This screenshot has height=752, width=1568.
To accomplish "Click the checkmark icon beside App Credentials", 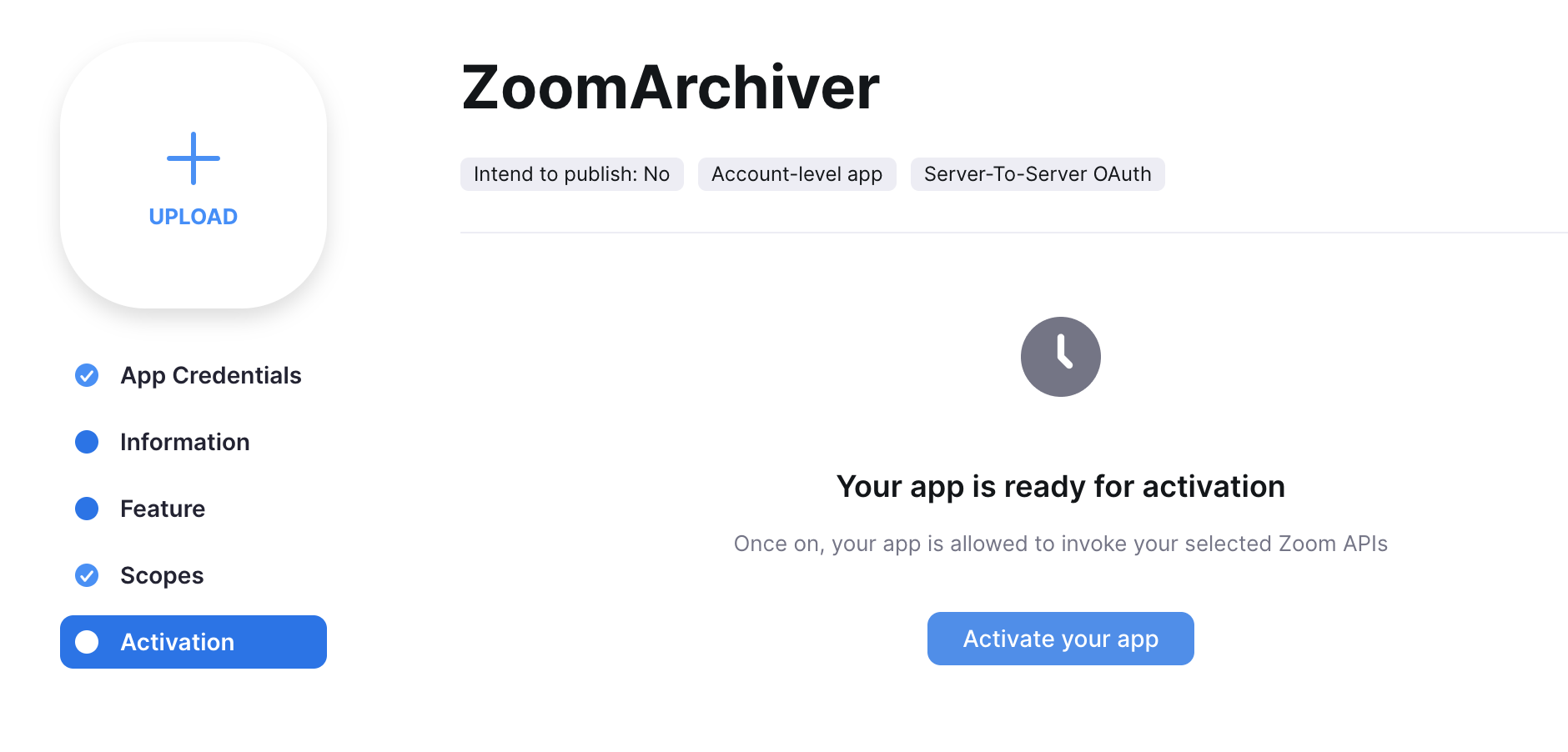I will pyautogui.click(x=87, y=375).
